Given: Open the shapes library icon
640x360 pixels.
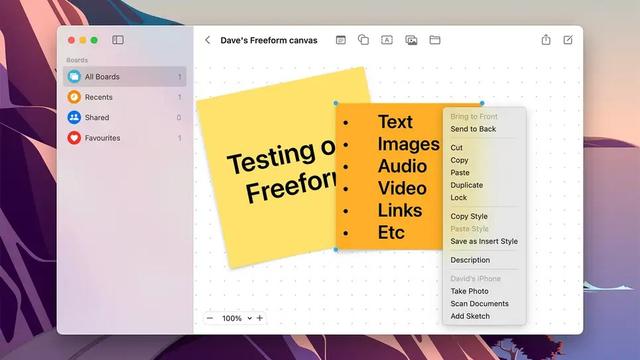Looking at the screenshot, I should point(363,40).
